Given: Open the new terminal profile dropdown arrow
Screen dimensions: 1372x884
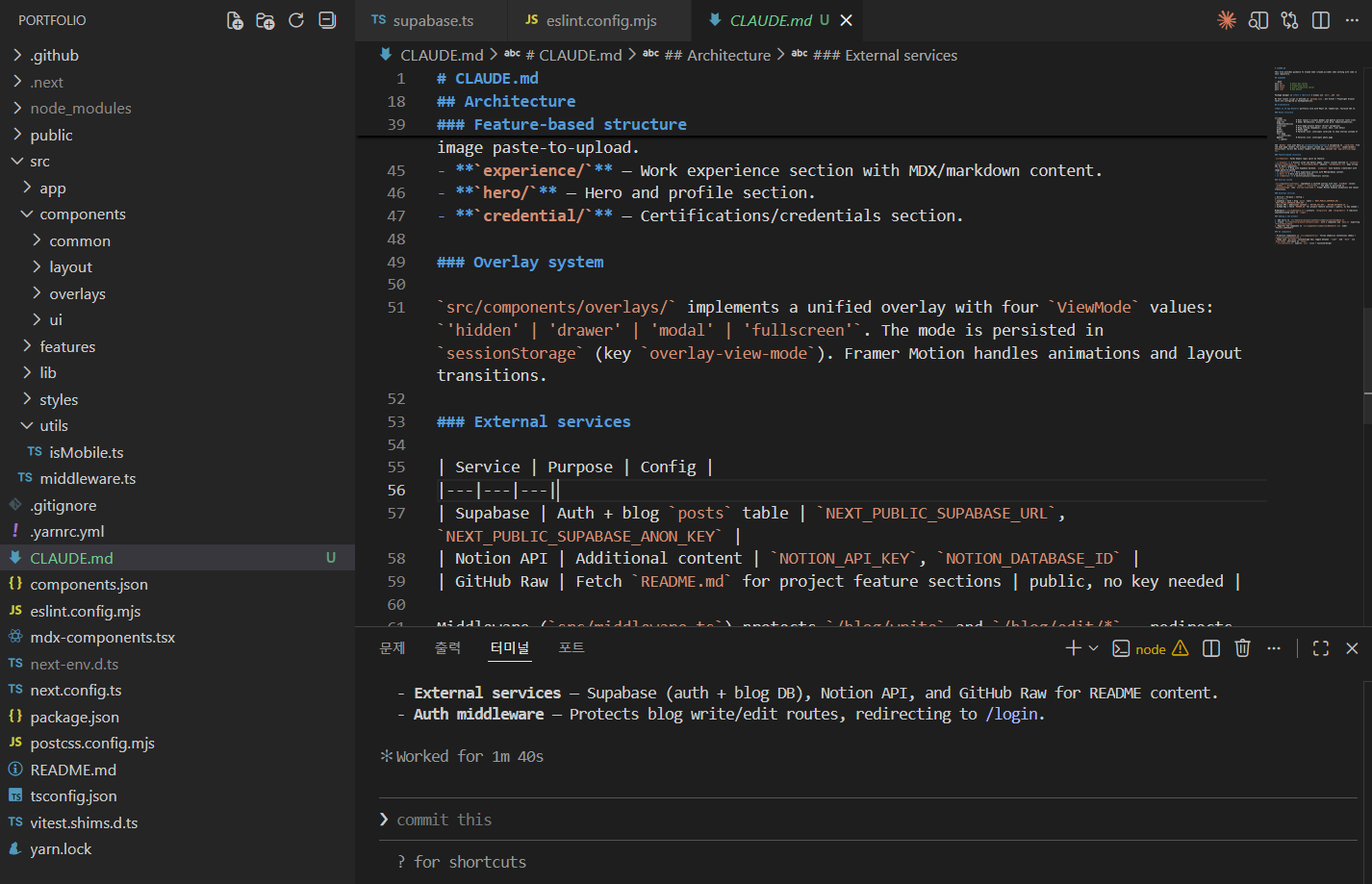Looking at the screenshot, I should coord(1093,648).
